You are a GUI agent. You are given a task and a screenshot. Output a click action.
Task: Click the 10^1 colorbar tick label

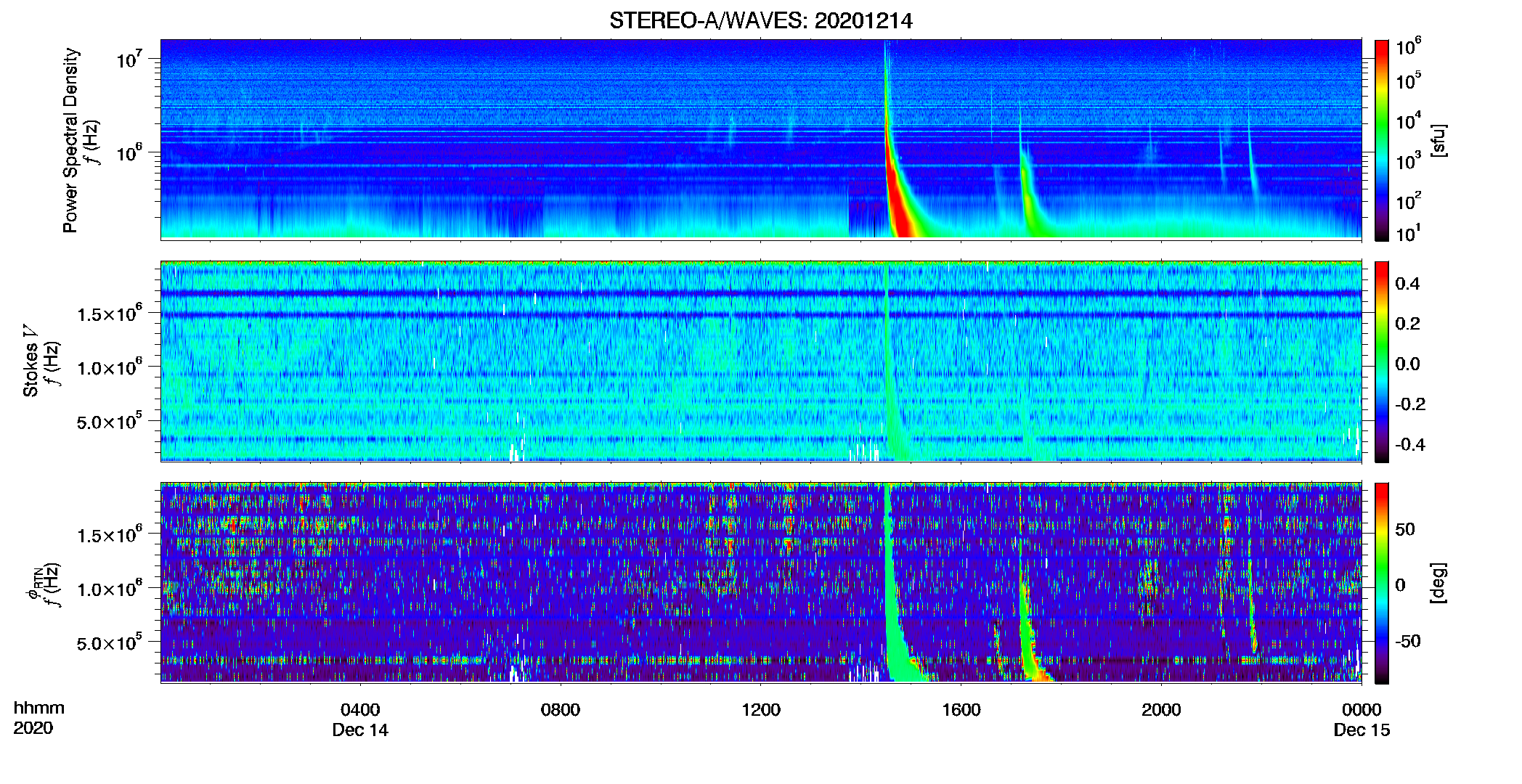(x=1409, y=233)
